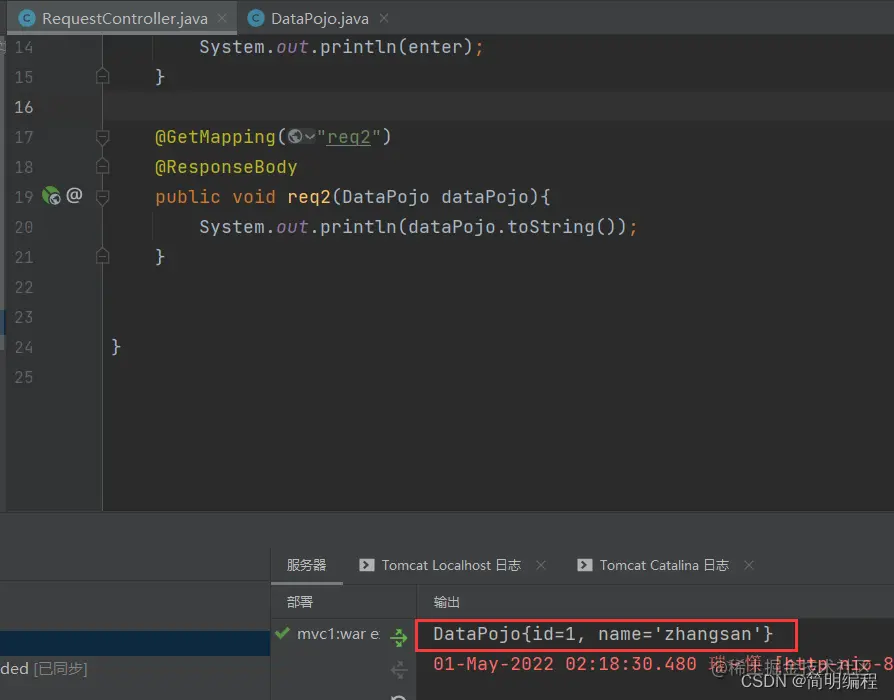Click the DataPojo{id=1, name='zhangsan'} output line
The width and height of the screenshot is (894, 700).
pyautogui.click(x=603, y=634)
